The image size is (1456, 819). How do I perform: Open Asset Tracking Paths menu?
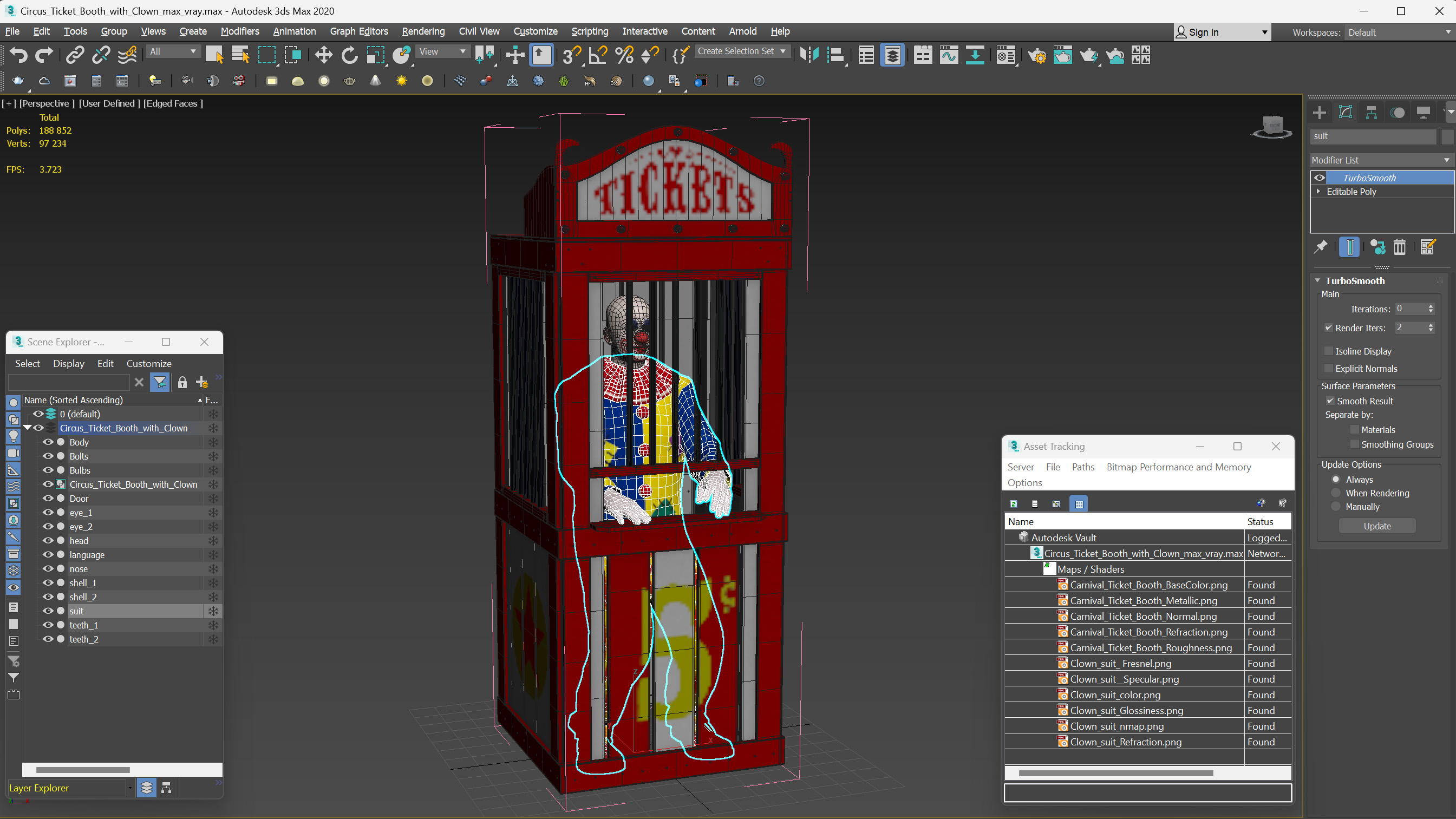pyautogui.click(x=1082, y=467)
